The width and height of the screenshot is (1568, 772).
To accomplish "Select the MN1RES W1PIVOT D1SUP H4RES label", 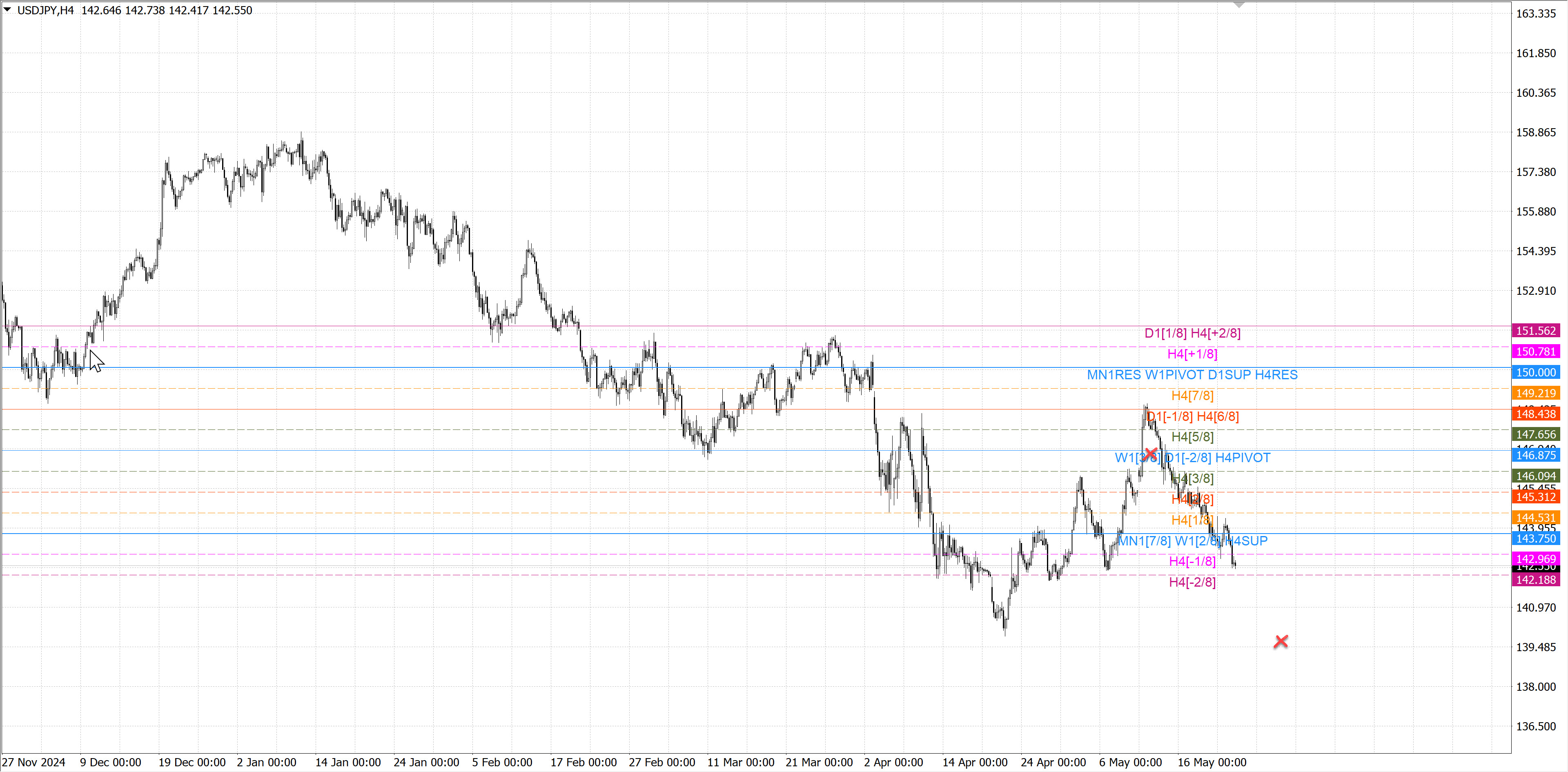I will [1192, 375].
